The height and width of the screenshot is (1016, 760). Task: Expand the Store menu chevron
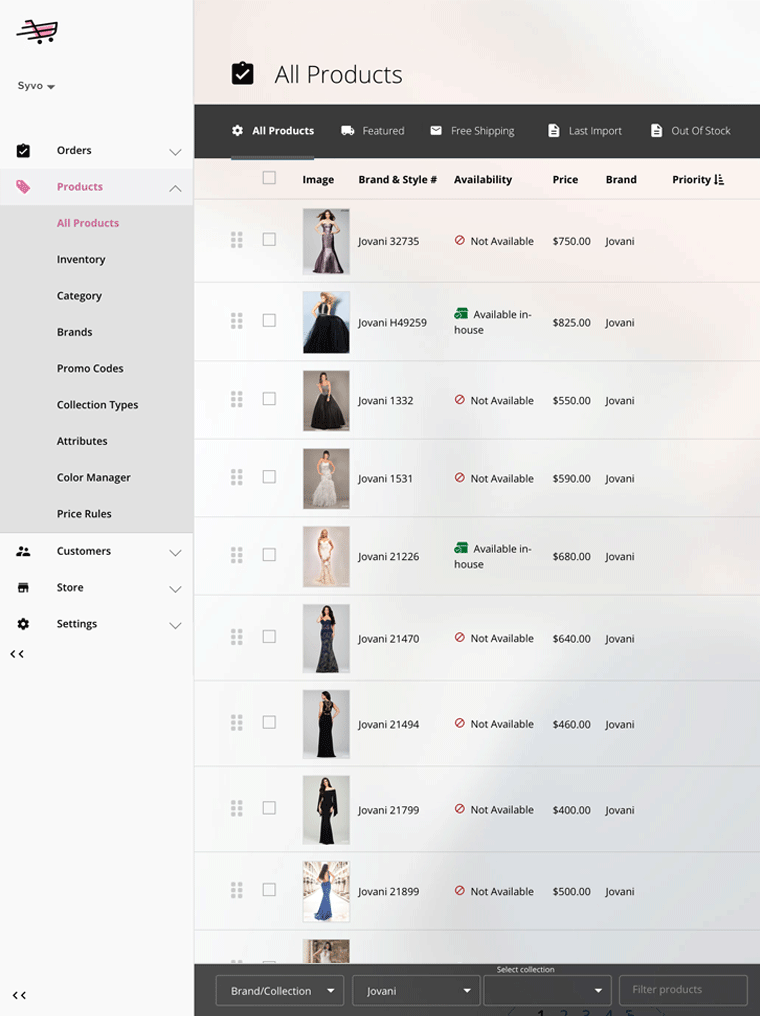pos(175,589)
